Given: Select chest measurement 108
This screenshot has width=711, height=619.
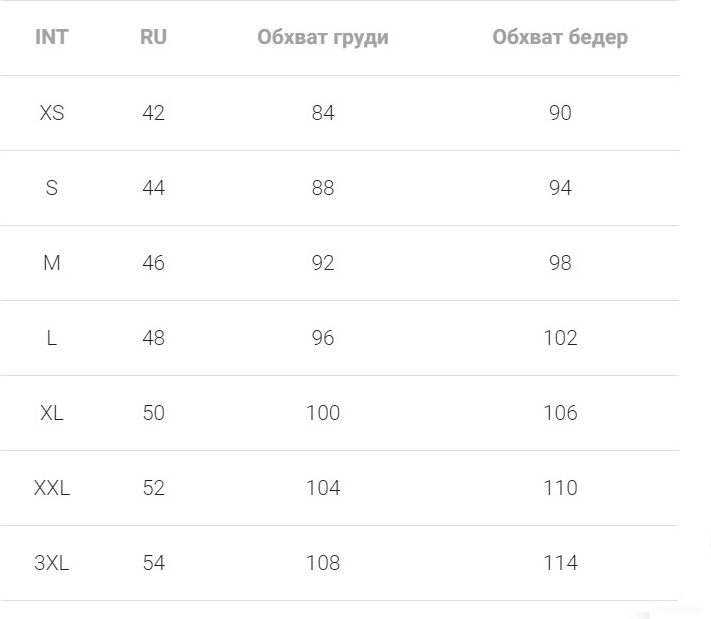Looking at the screenshot, I should pyautogui.click(x=323, y=563).
